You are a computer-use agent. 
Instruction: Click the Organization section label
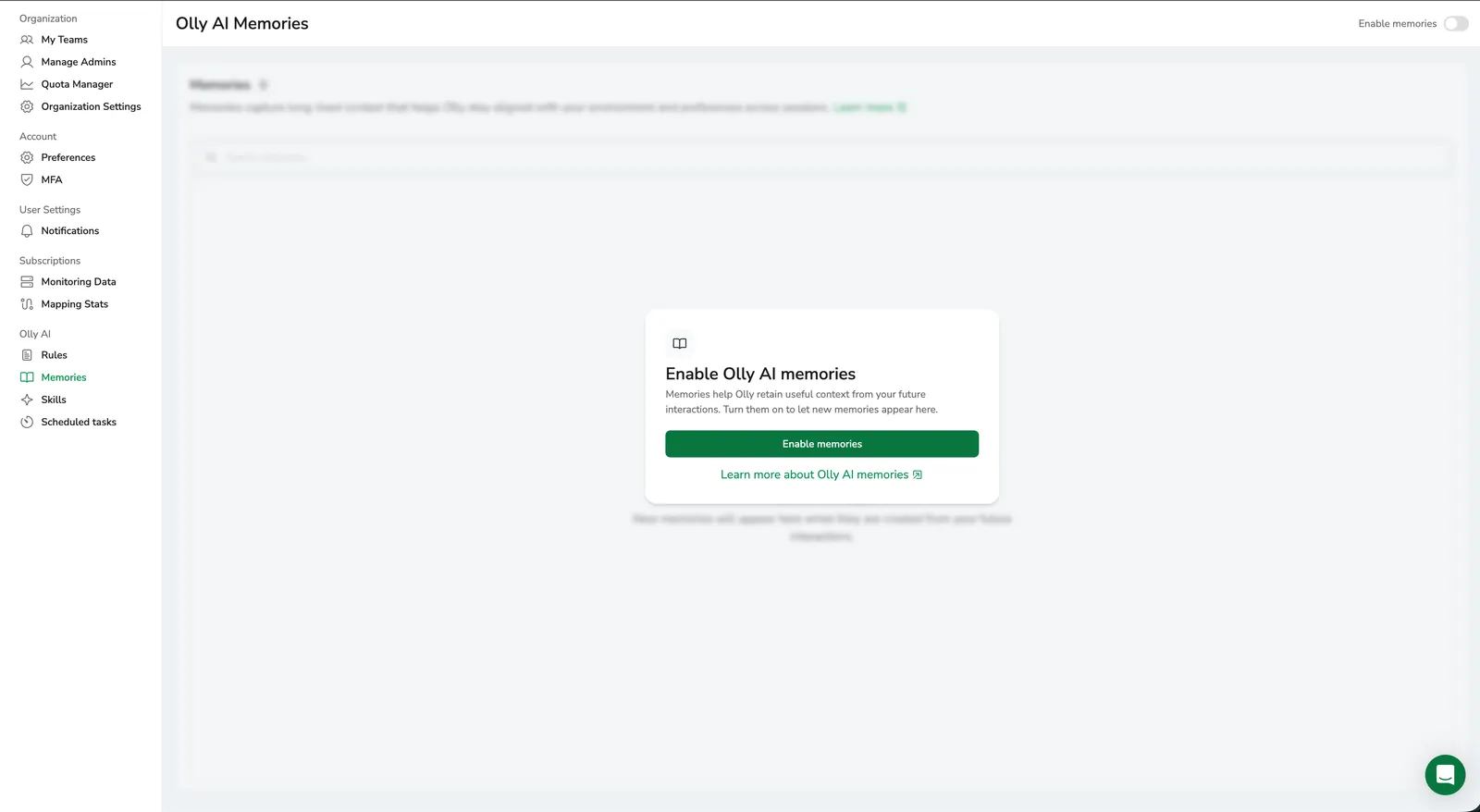click(x=48, y=18)
